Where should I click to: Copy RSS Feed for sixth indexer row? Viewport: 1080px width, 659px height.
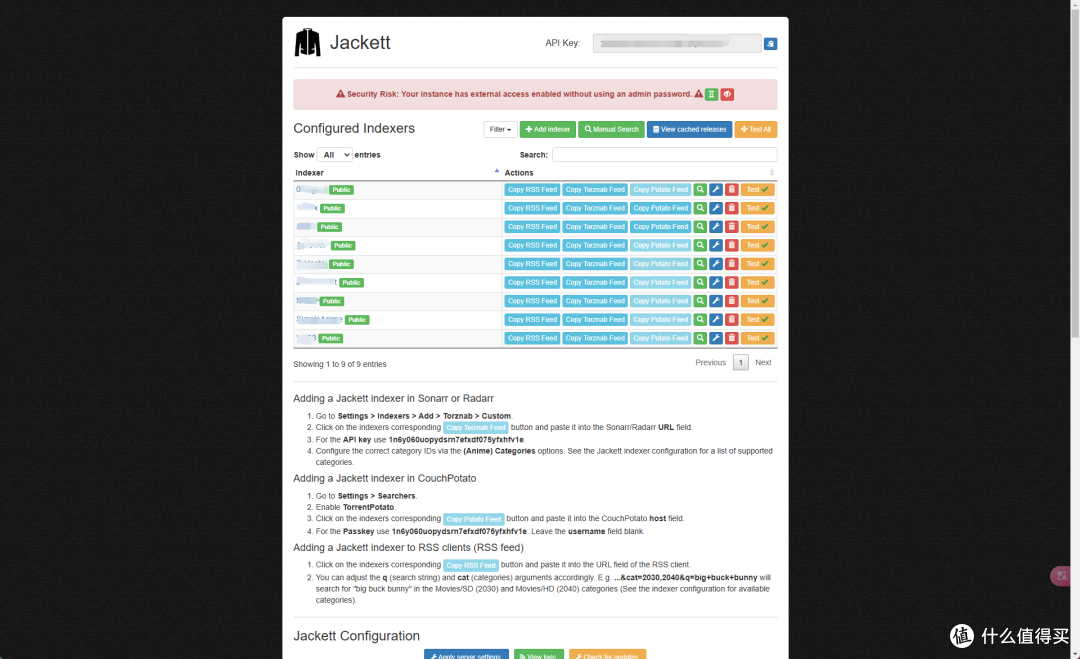pos(532,282)
